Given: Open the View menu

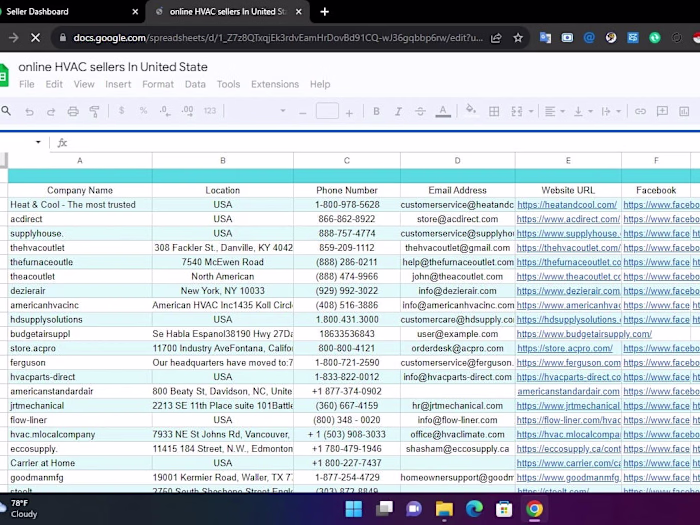Looking at the screenshot, I should click(x=84, y=84).
